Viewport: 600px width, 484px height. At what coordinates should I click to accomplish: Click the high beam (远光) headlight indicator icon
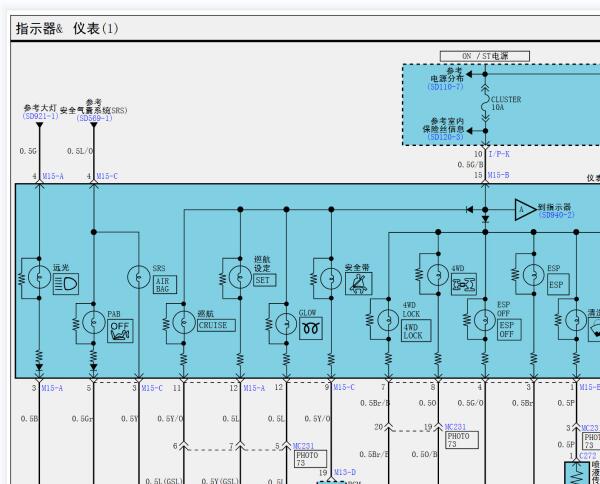[x=66, y=284]
